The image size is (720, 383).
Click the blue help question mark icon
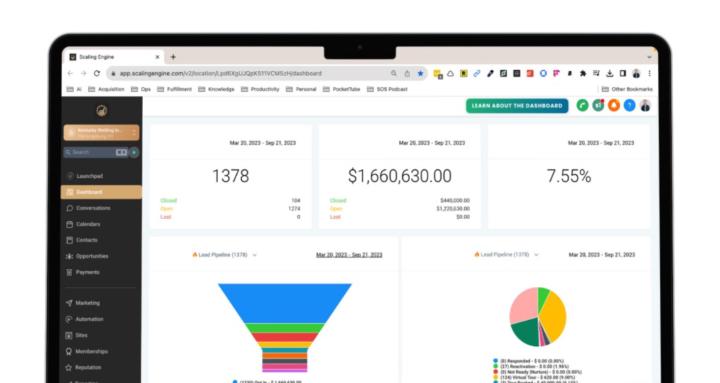pyautogui.click(x=630, y=106)
